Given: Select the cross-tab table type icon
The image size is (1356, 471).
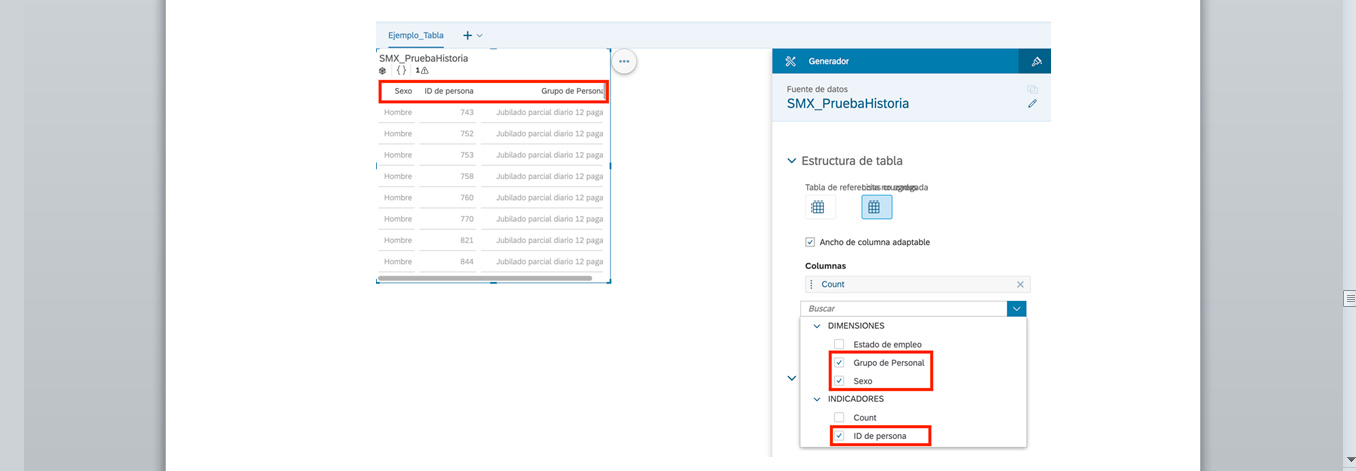Looking at the screenshot, I should point(818,207).
